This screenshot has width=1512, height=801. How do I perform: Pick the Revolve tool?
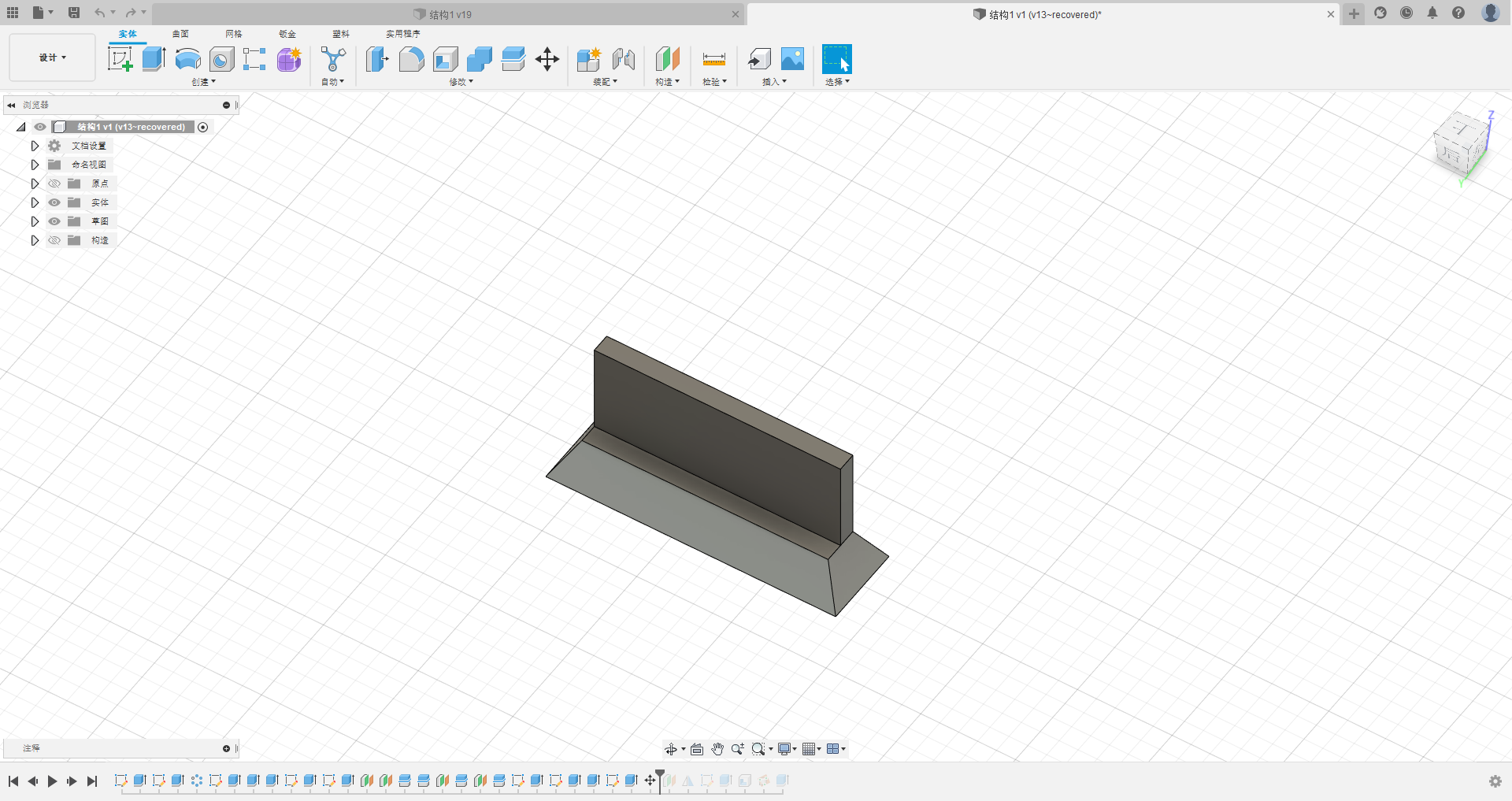pyautogui.click(x=187, y=59)
